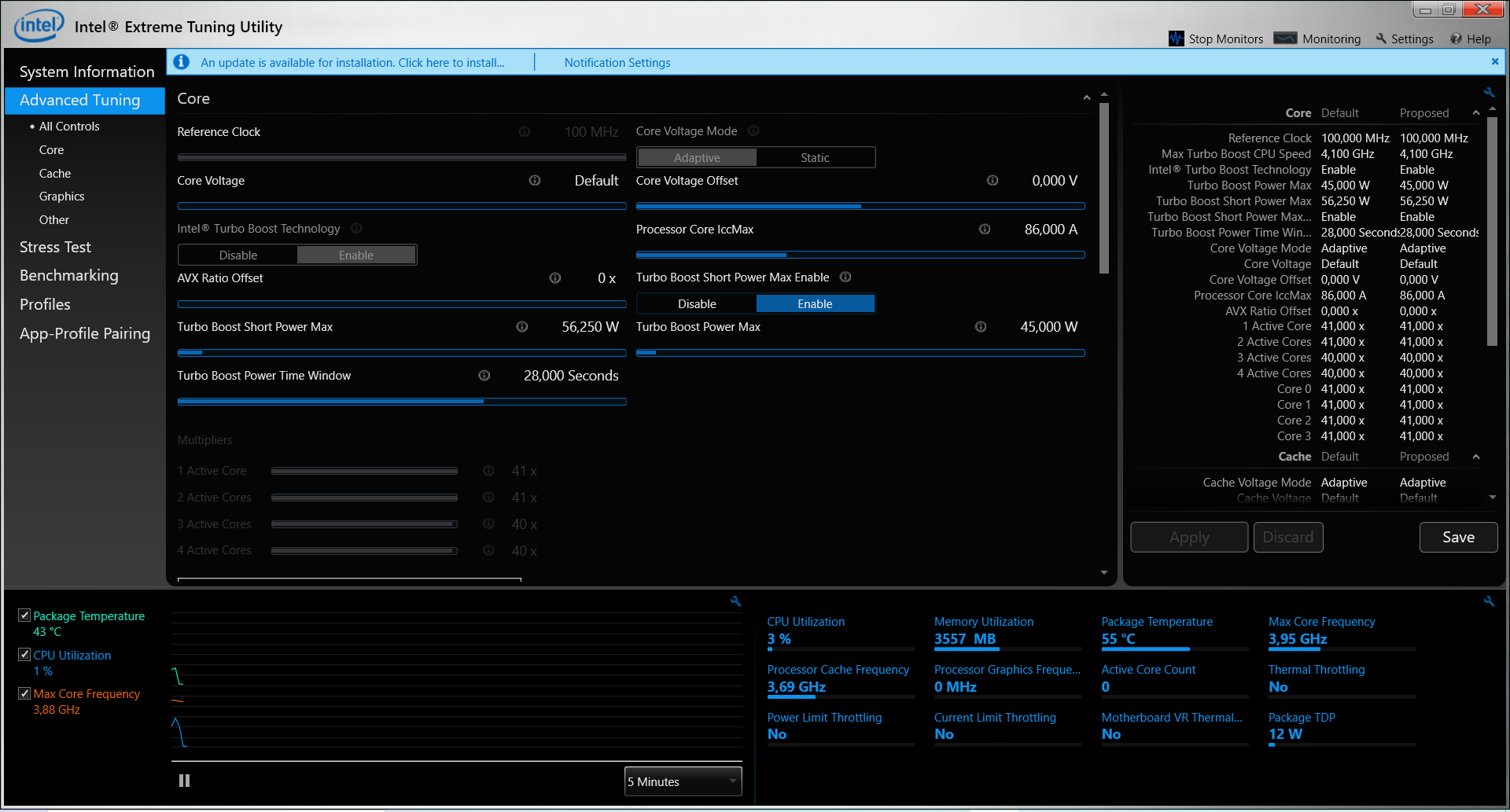Click the Help question mark icon

click(1456, 39)
